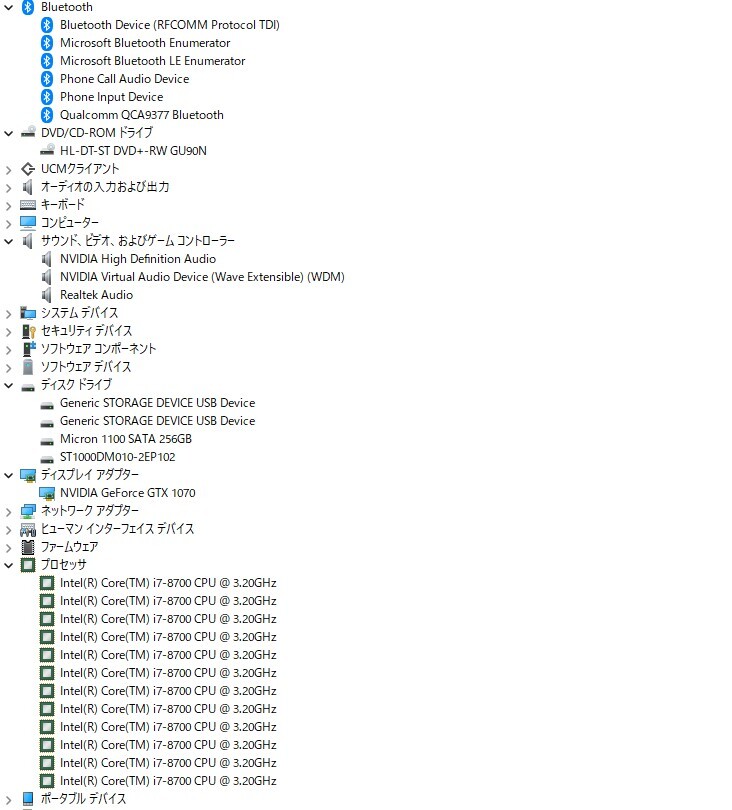Collapse the ディスプレイ アダプター category
The height and width of the screenshot is (810, 732).
tap(8, 475)
